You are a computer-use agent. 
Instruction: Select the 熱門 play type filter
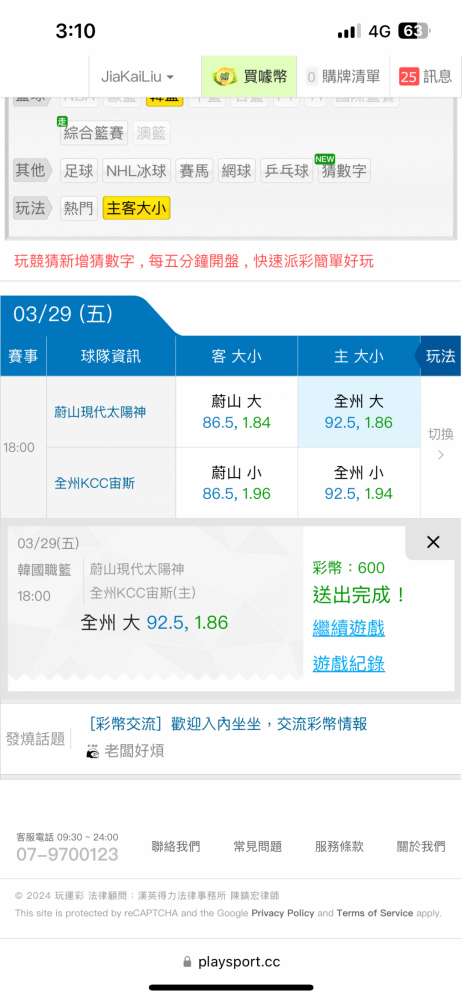79,209
